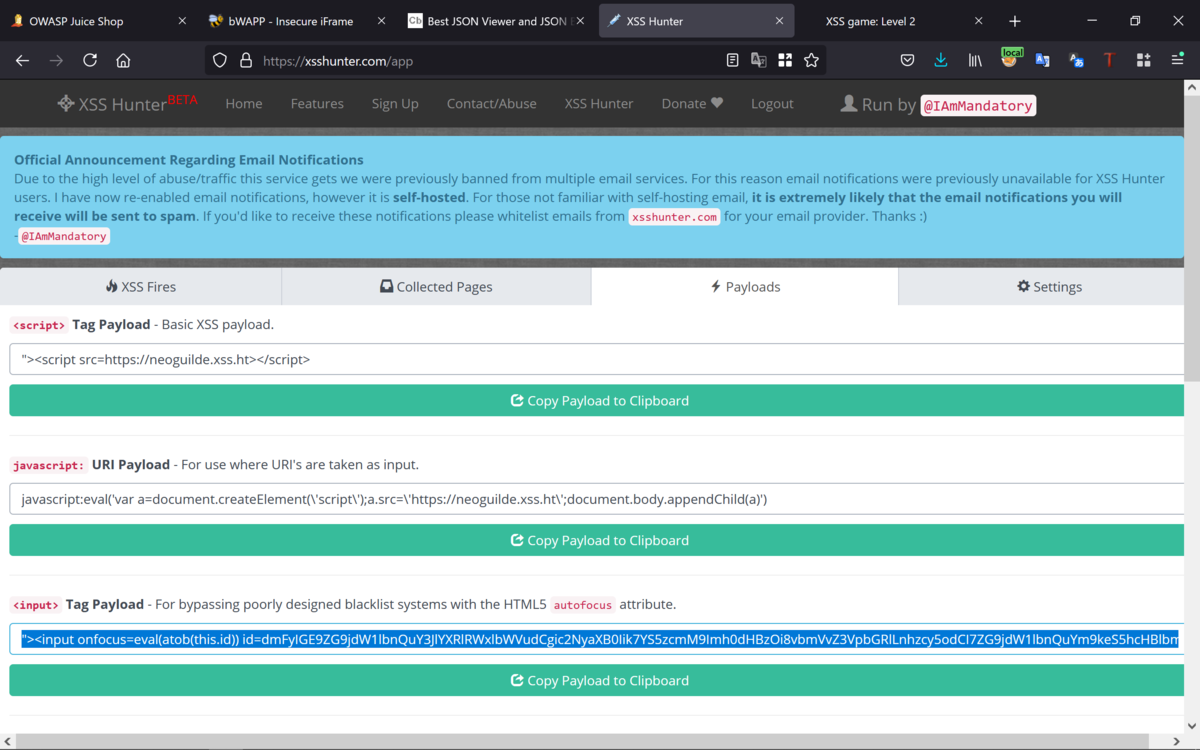Screen dimensions: 1200x750
Task: Close the XSS game Level 2 tab
Action: tap(978, 21)
